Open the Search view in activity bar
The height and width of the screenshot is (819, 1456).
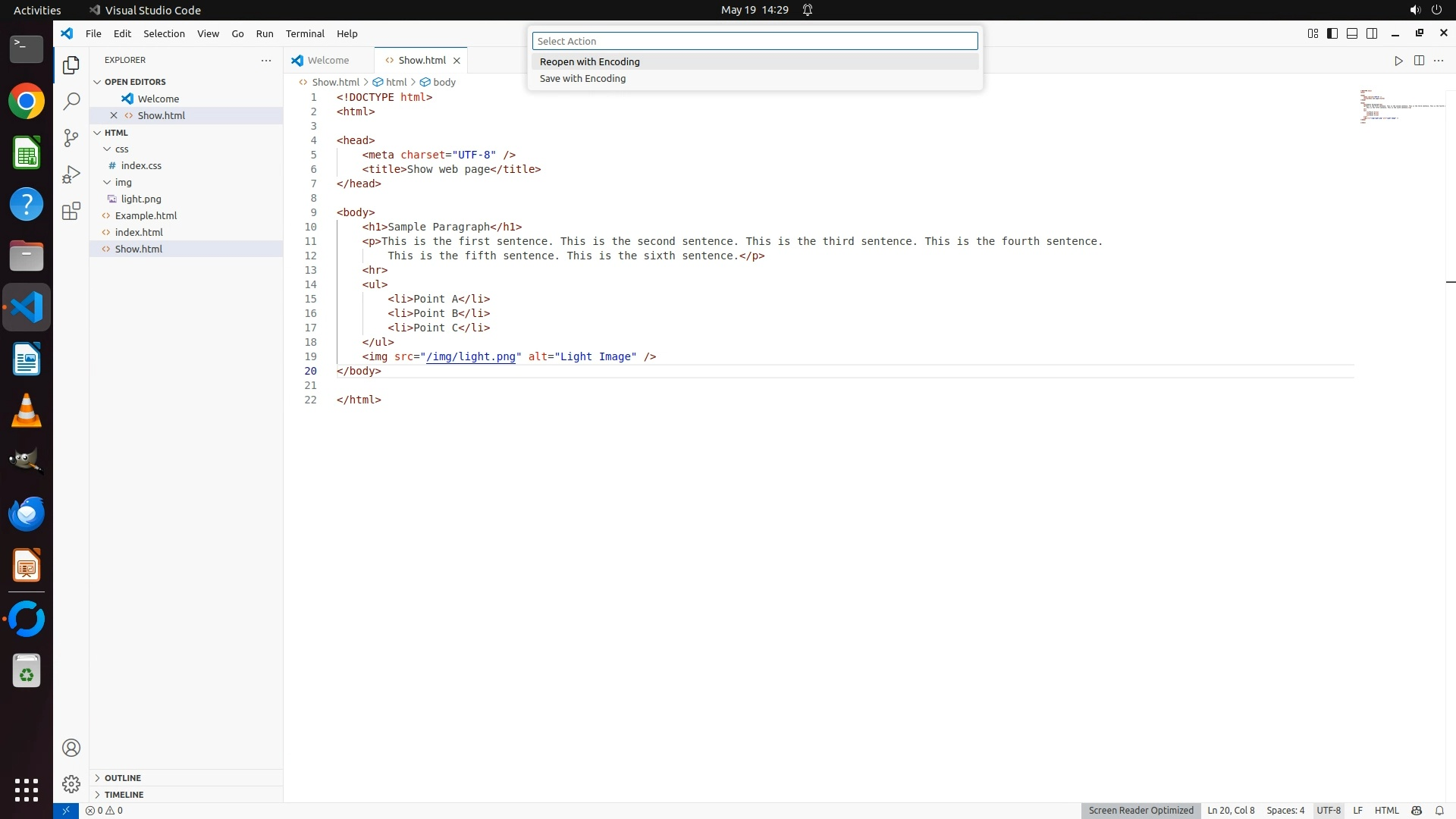71,101
